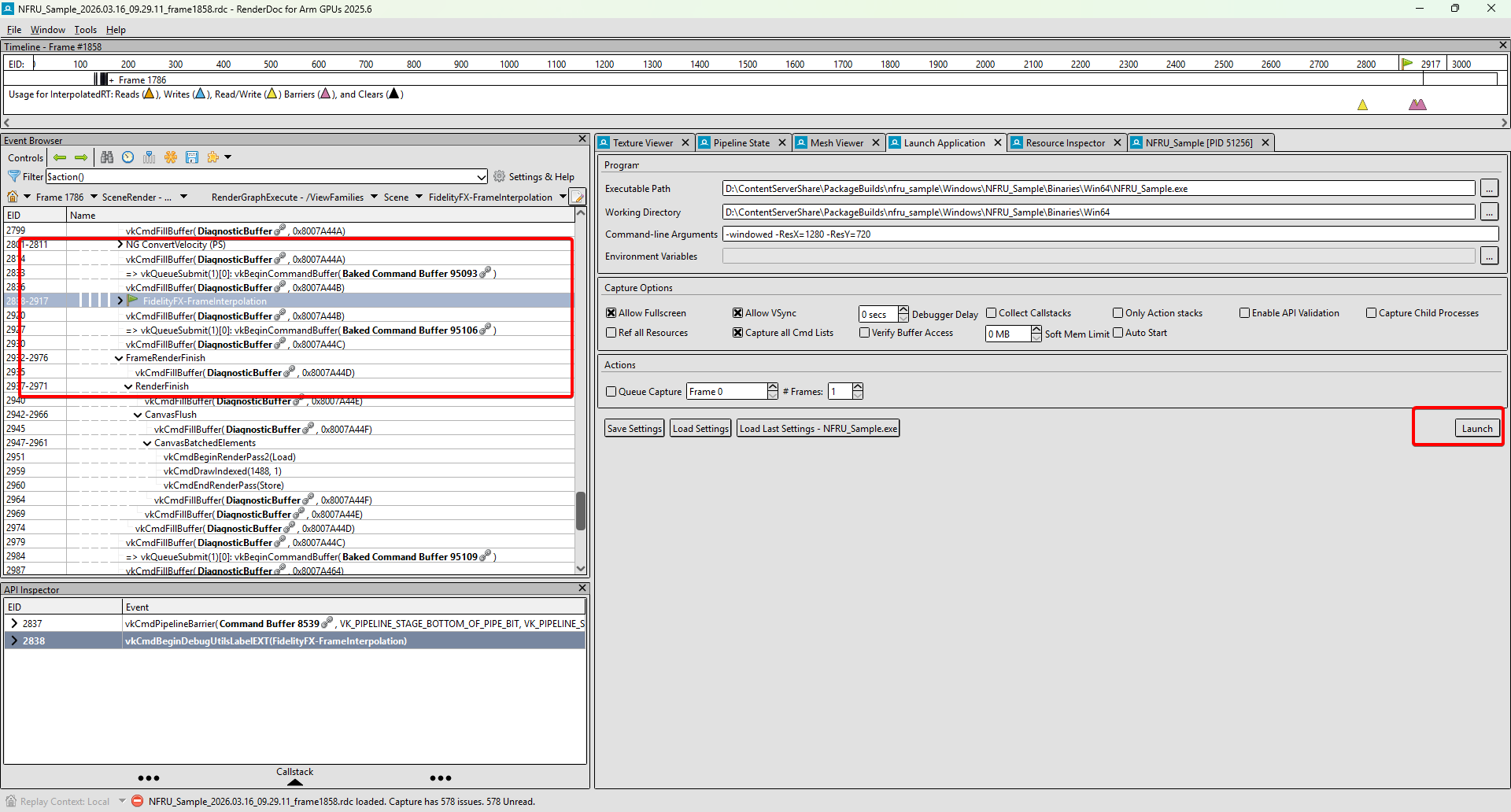Browse for Working Directory with ... button
The image size is (1511, 812).
1489,212
